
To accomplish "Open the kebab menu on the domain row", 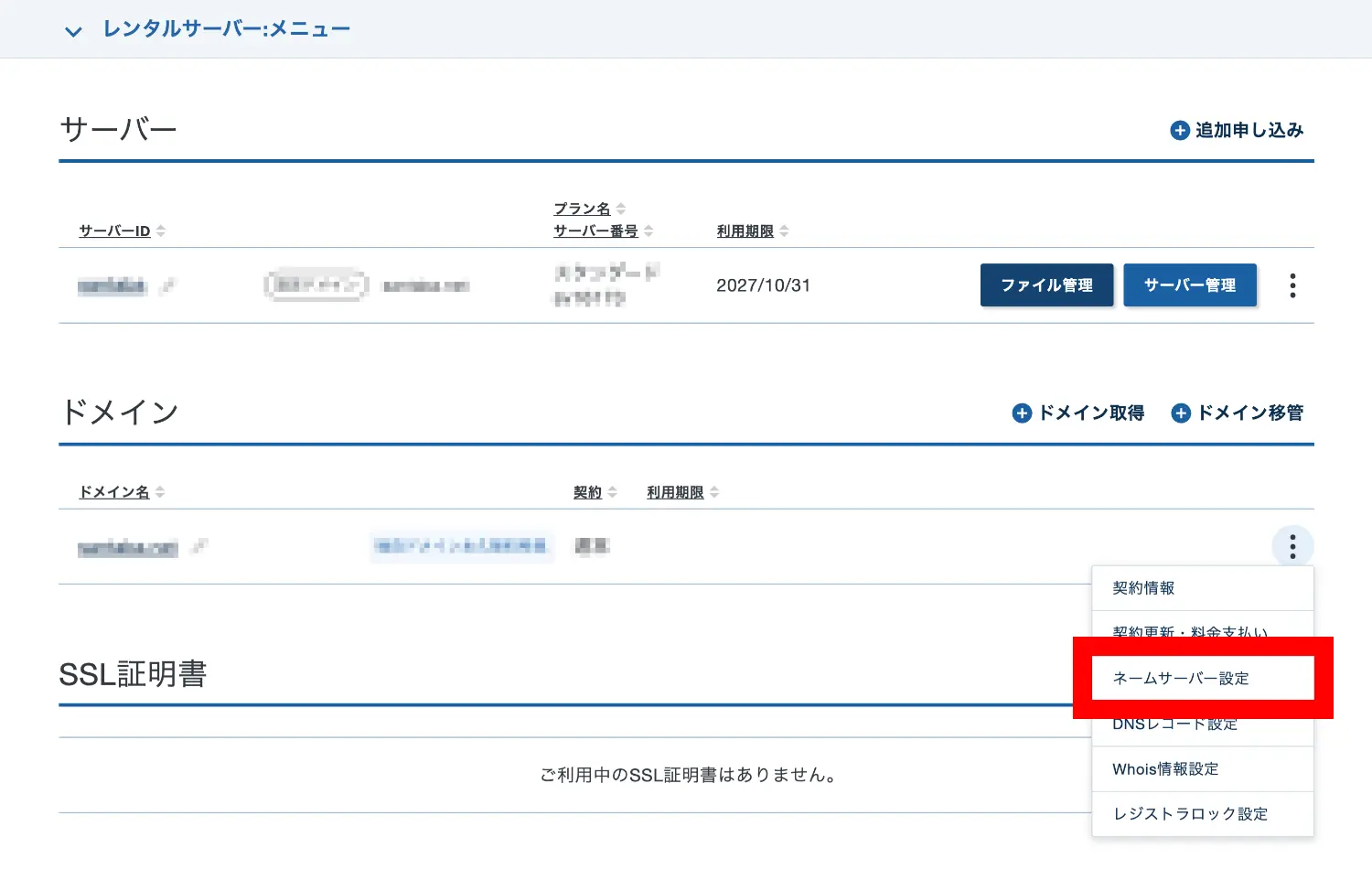I will pos(1292,546).
